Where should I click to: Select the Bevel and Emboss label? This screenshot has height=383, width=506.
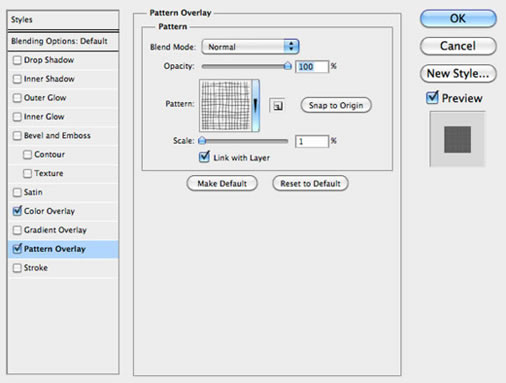(57, 136)
